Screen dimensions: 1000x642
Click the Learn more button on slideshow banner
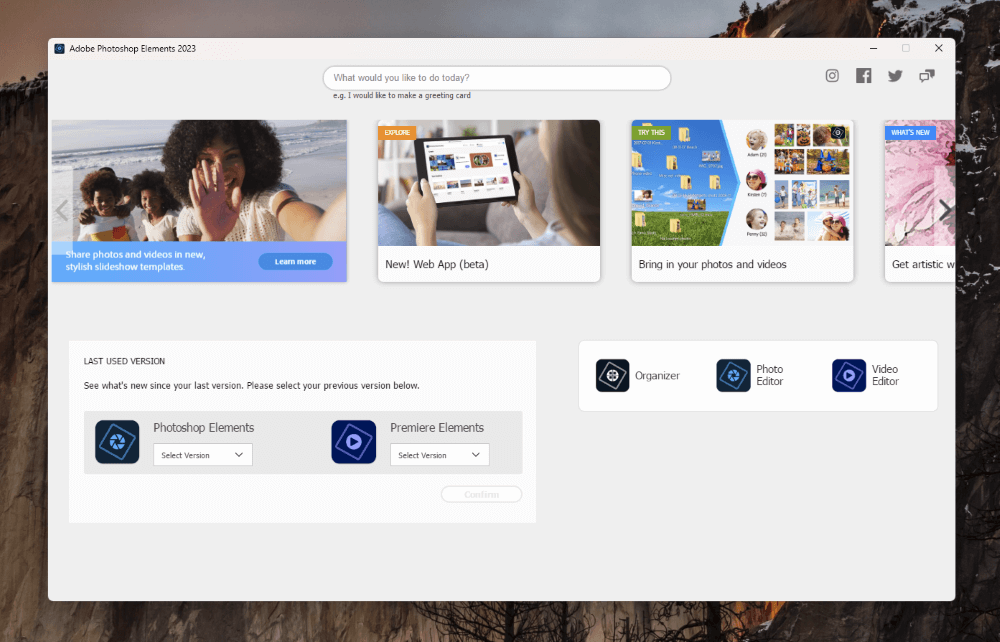pos(295,261)
